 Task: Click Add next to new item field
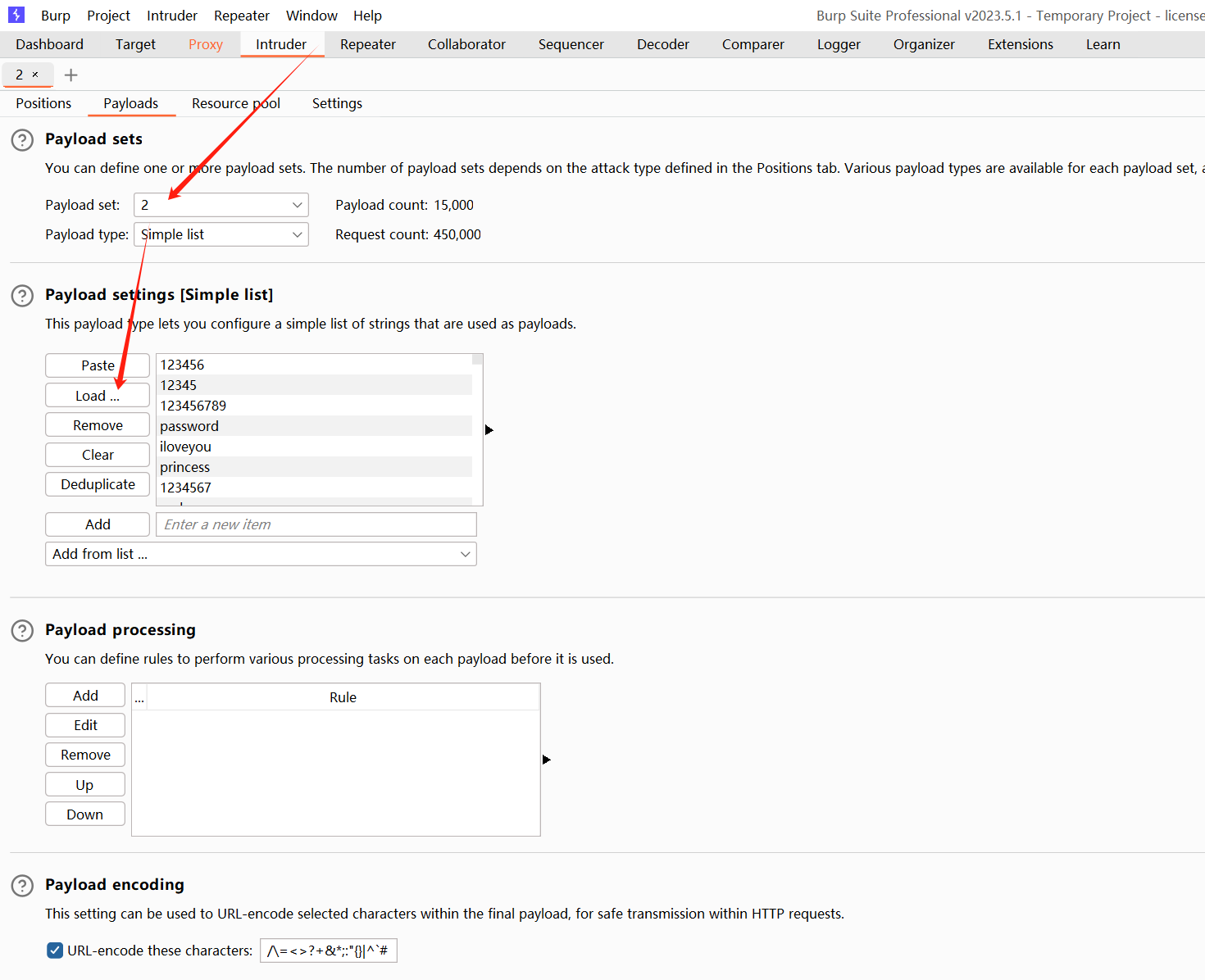[98, 524]
